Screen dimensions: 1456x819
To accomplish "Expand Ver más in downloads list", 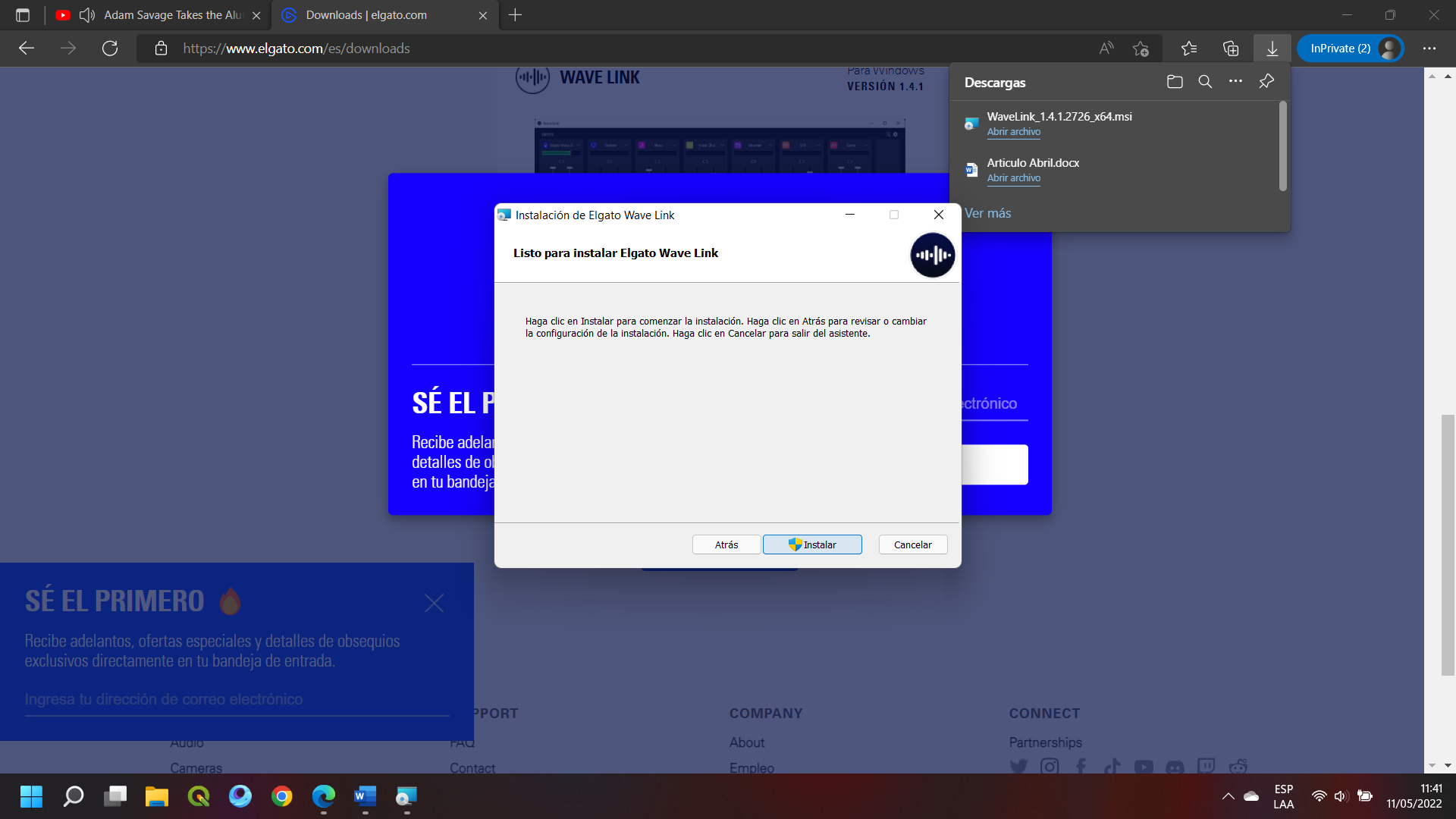I will 987,213.
